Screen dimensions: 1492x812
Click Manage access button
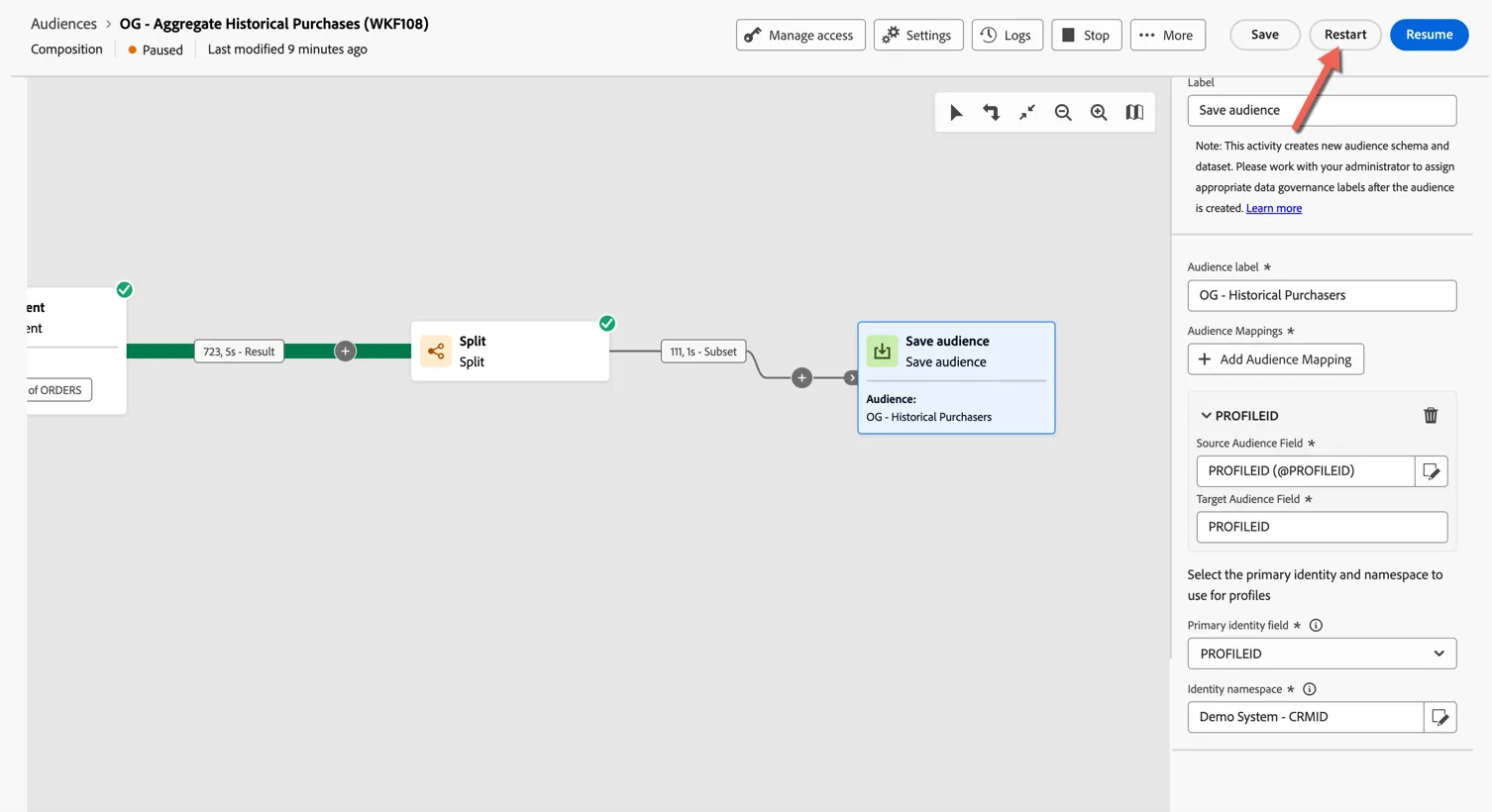(800, 35)
